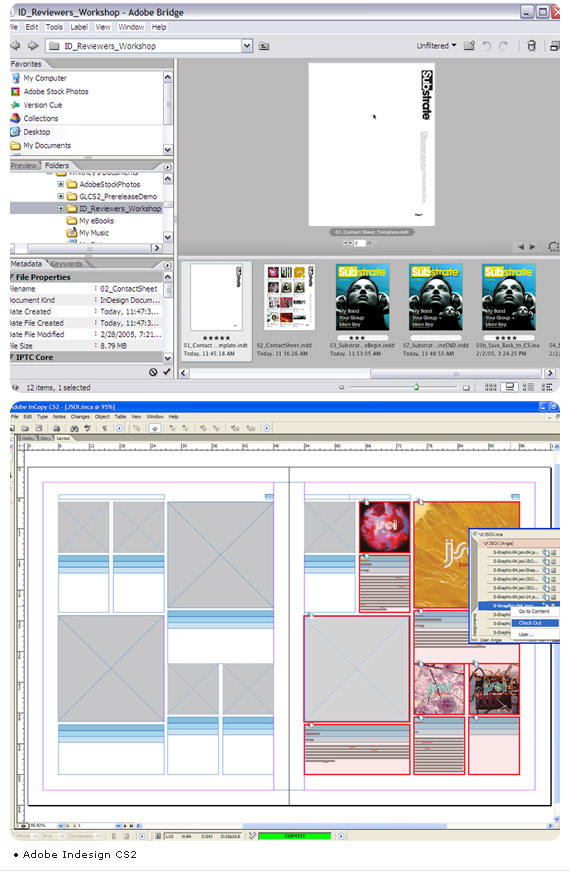The width and height of the screenshot is (570, 879).
Task: Open My Documents in Favorites
Action: click(x=47, y=145)
